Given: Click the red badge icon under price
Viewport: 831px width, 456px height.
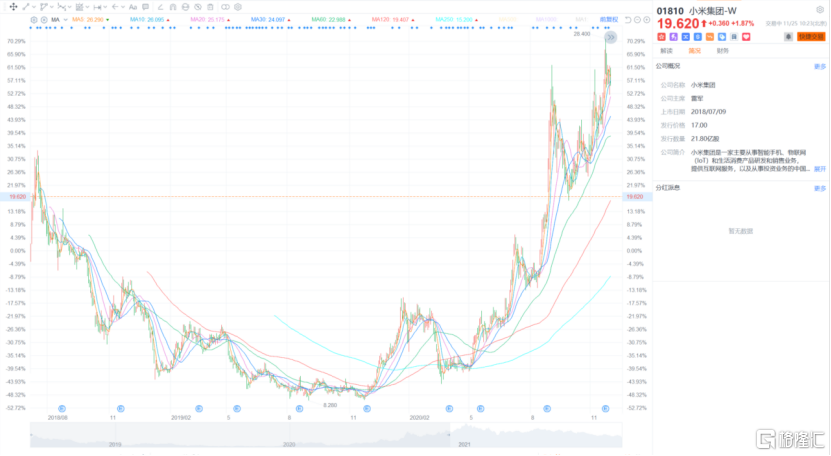Looking at the screenshot, I should coord(661,37).
